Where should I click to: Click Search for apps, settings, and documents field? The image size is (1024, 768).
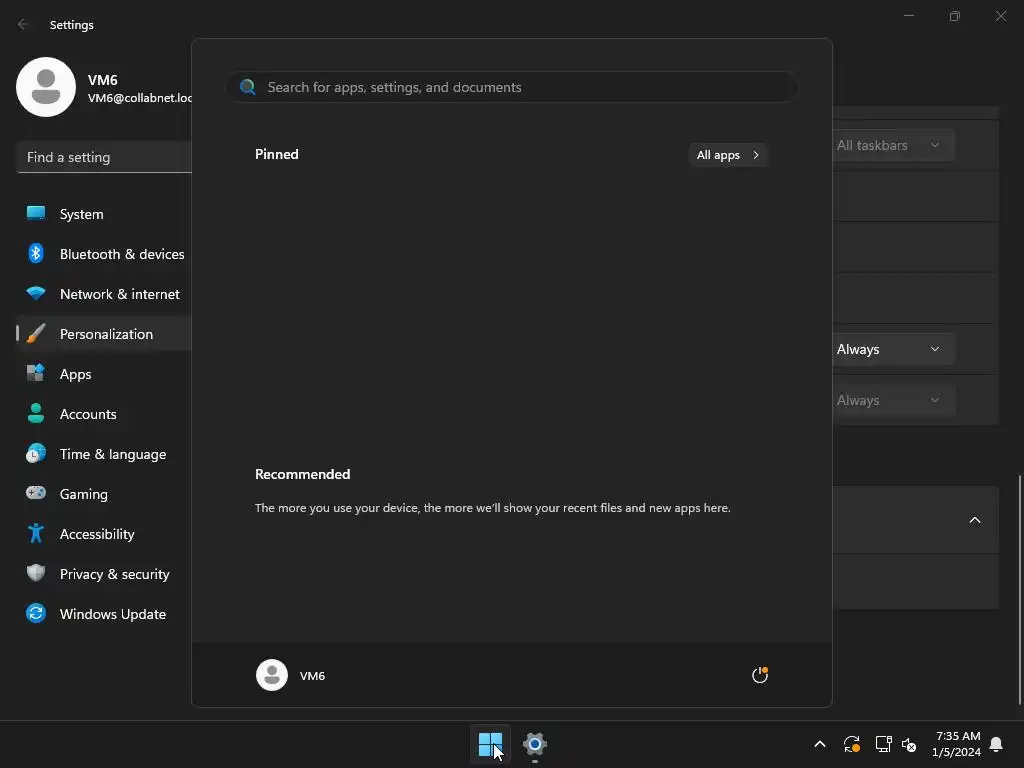[x=511, y=87]
